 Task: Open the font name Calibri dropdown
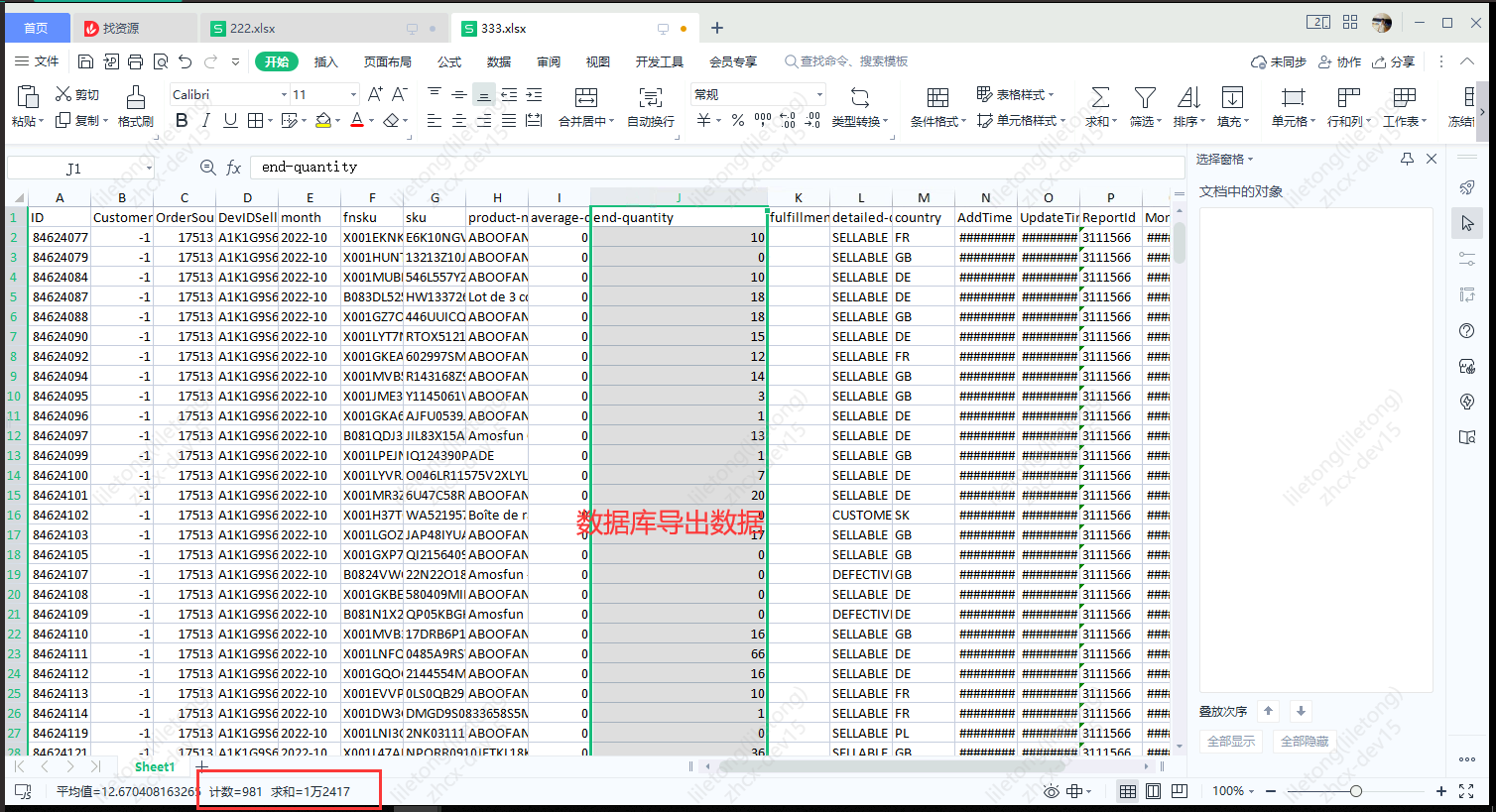point(284,95)
